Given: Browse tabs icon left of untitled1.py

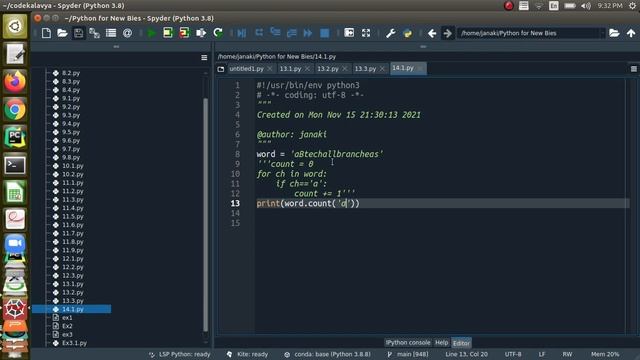Looking at the screenshot, I should (x=221, y=69).
